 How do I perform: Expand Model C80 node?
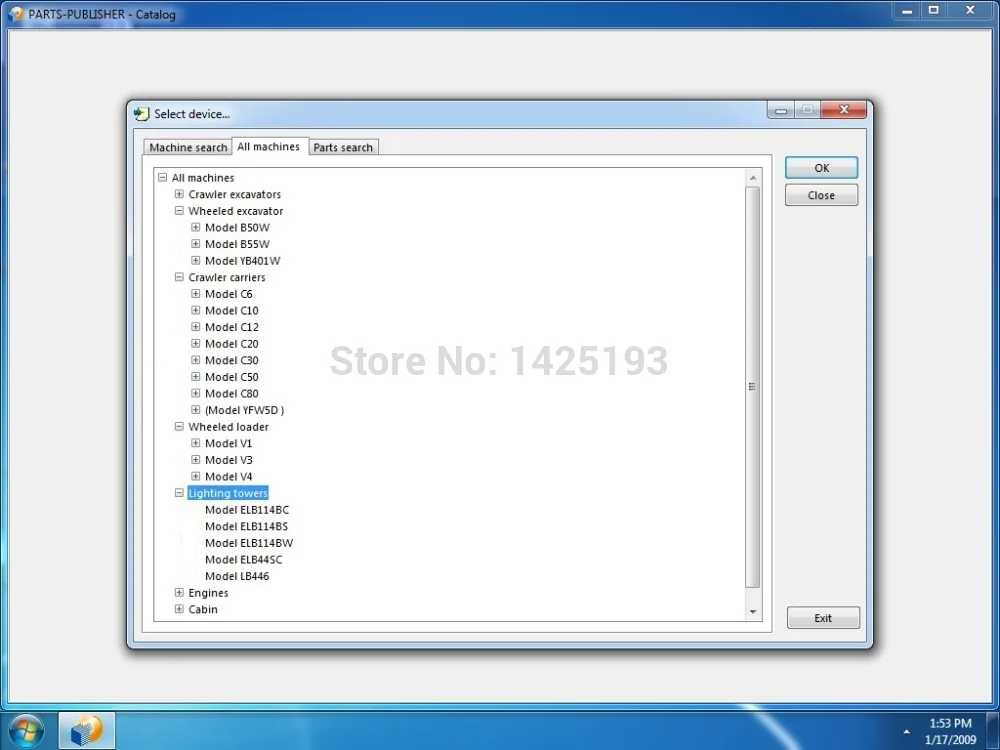point(196,393)
